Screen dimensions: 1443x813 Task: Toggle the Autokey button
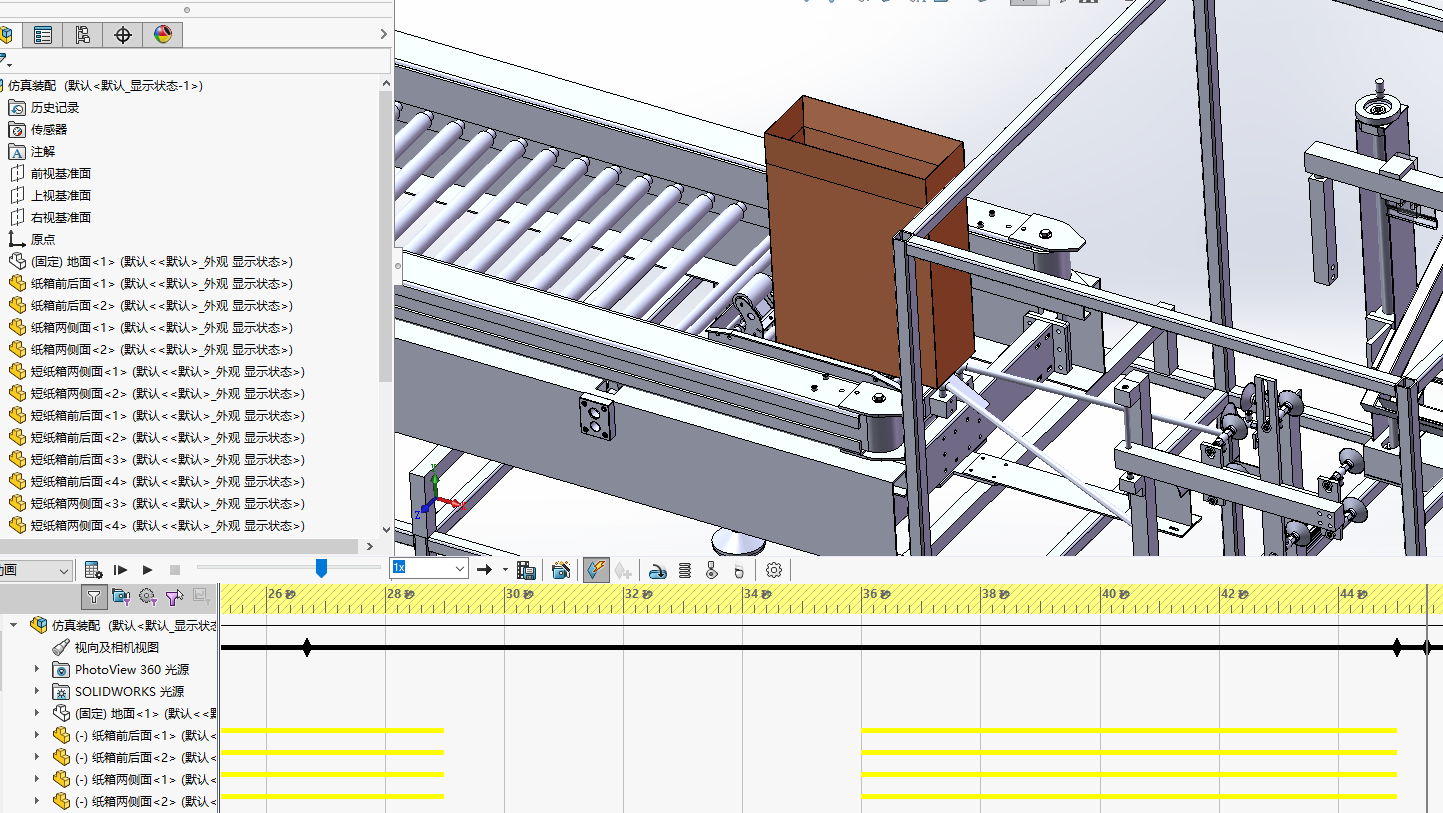(597, 570)
